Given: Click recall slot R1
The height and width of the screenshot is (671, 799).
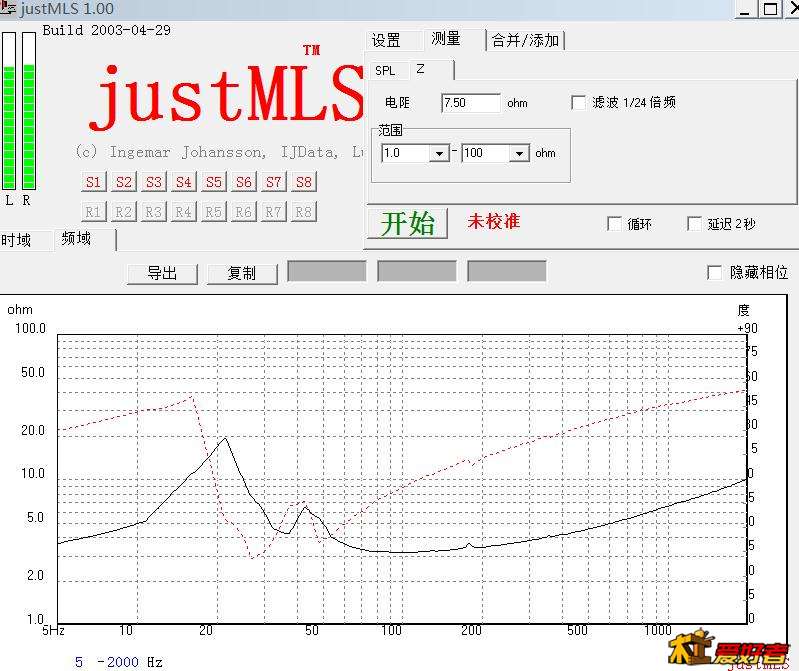Looking at the screenshot, I should click(x=94, y=211).
